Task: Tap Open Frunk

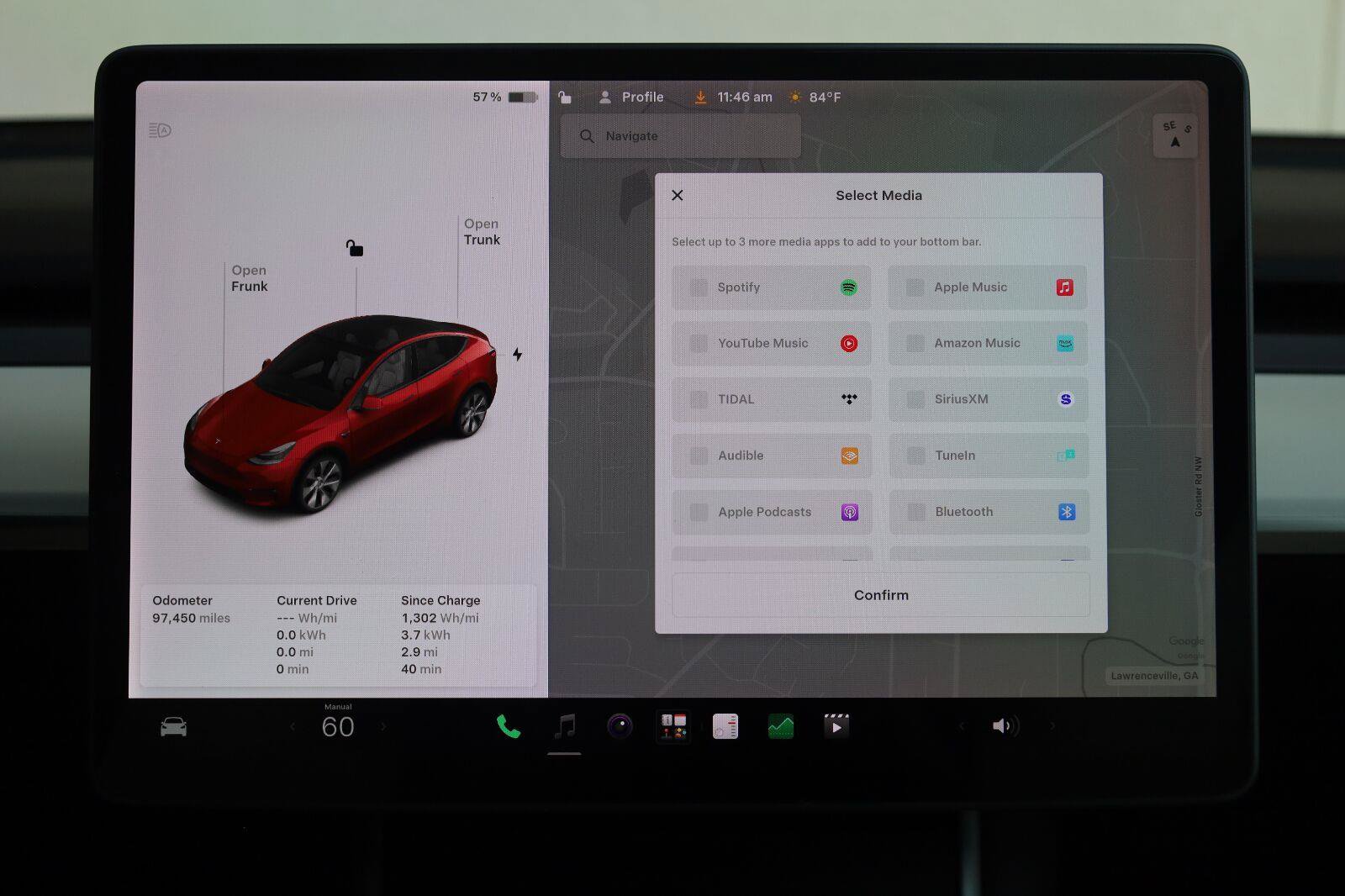Action: 250,278
